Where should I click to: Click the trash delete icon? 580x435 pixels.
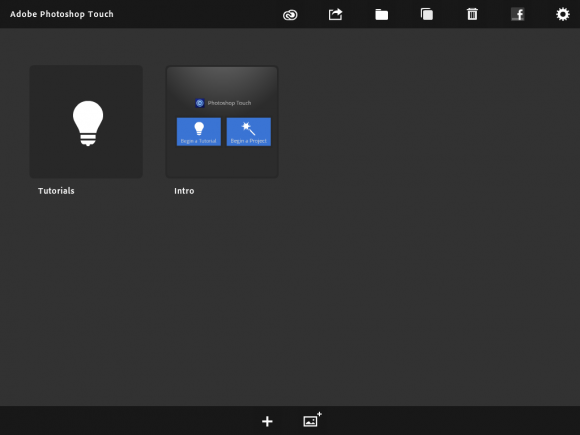[472, 14]
